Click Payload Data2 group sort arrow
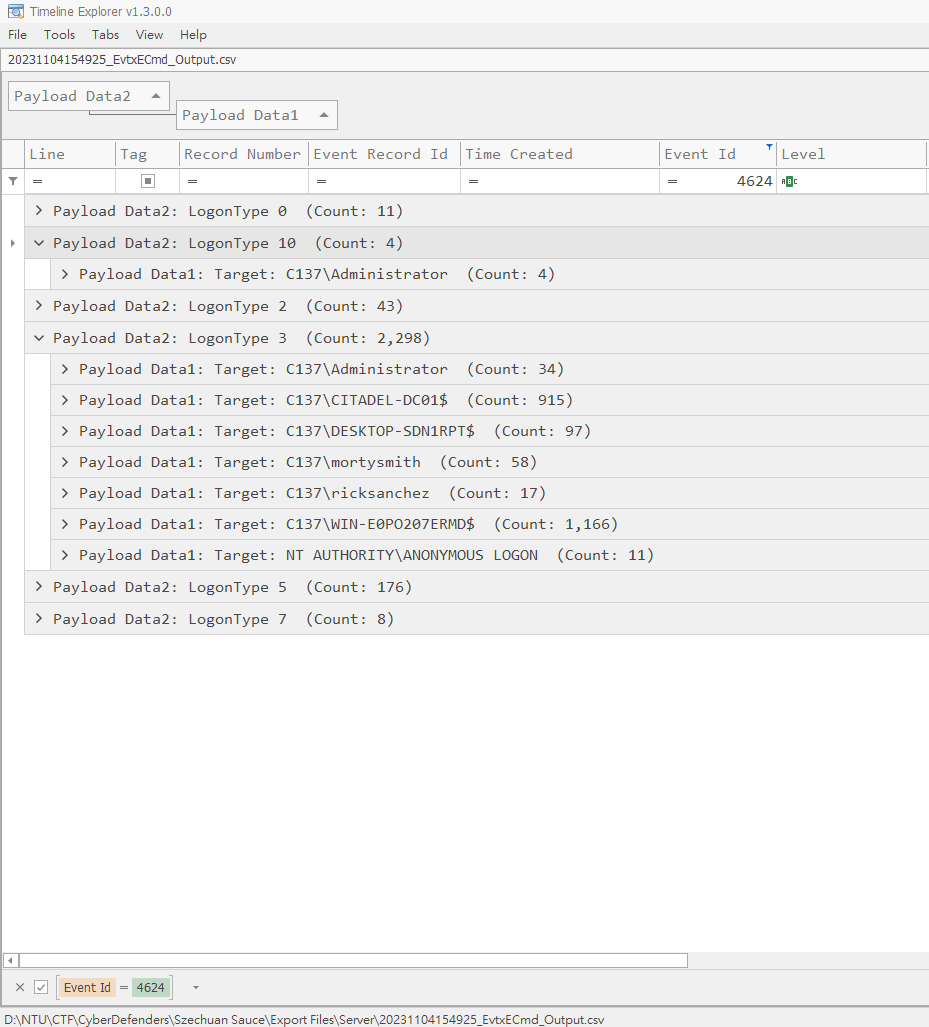This screenshot has height=1027, width=929. [156, 96]
